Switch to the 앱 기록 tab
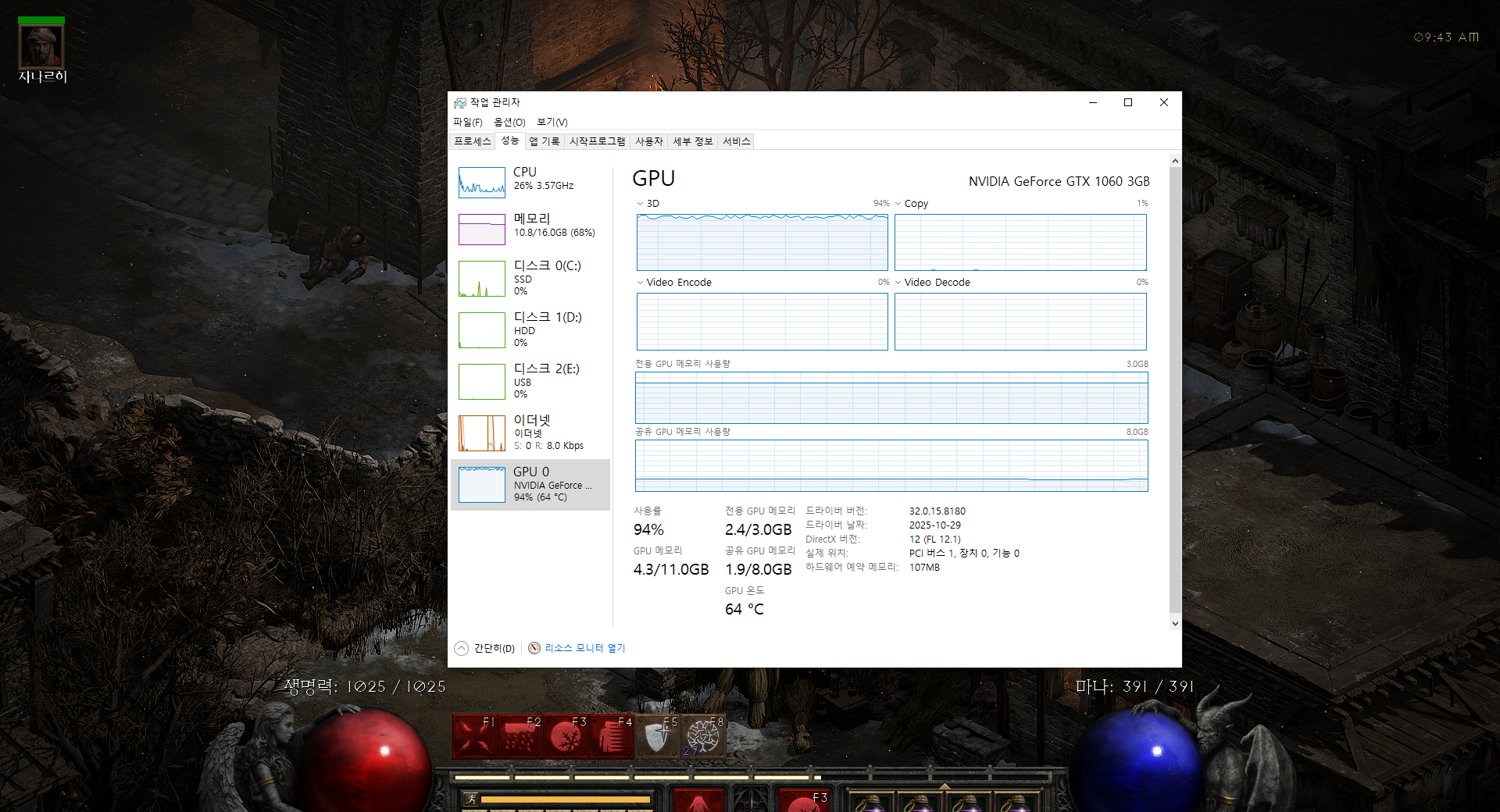Screen dimensions: 1500x812 coord(545,141)
